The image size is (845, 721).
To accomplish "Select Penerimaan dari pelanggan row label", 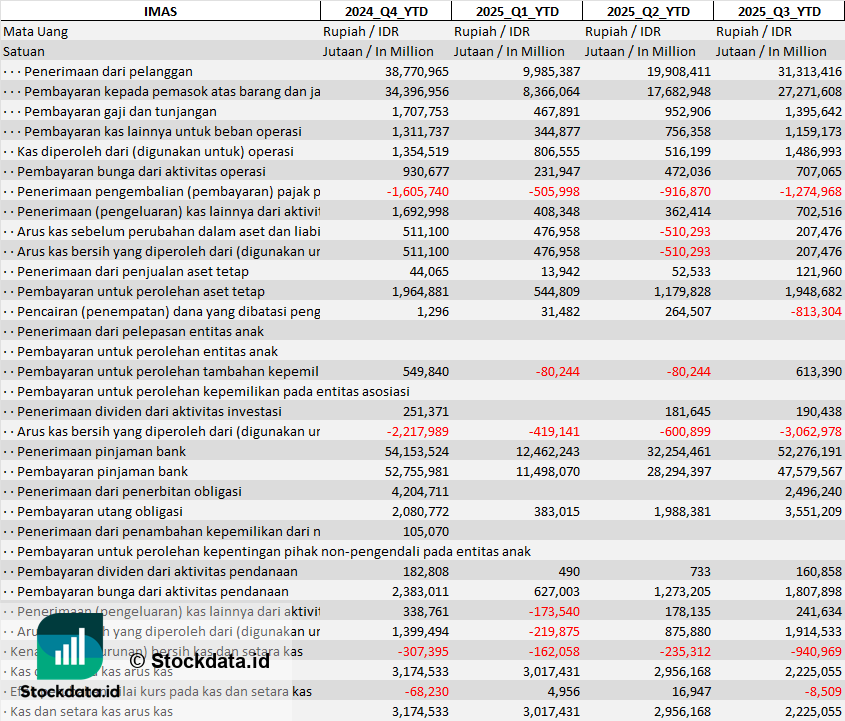I will click(108, 71).
